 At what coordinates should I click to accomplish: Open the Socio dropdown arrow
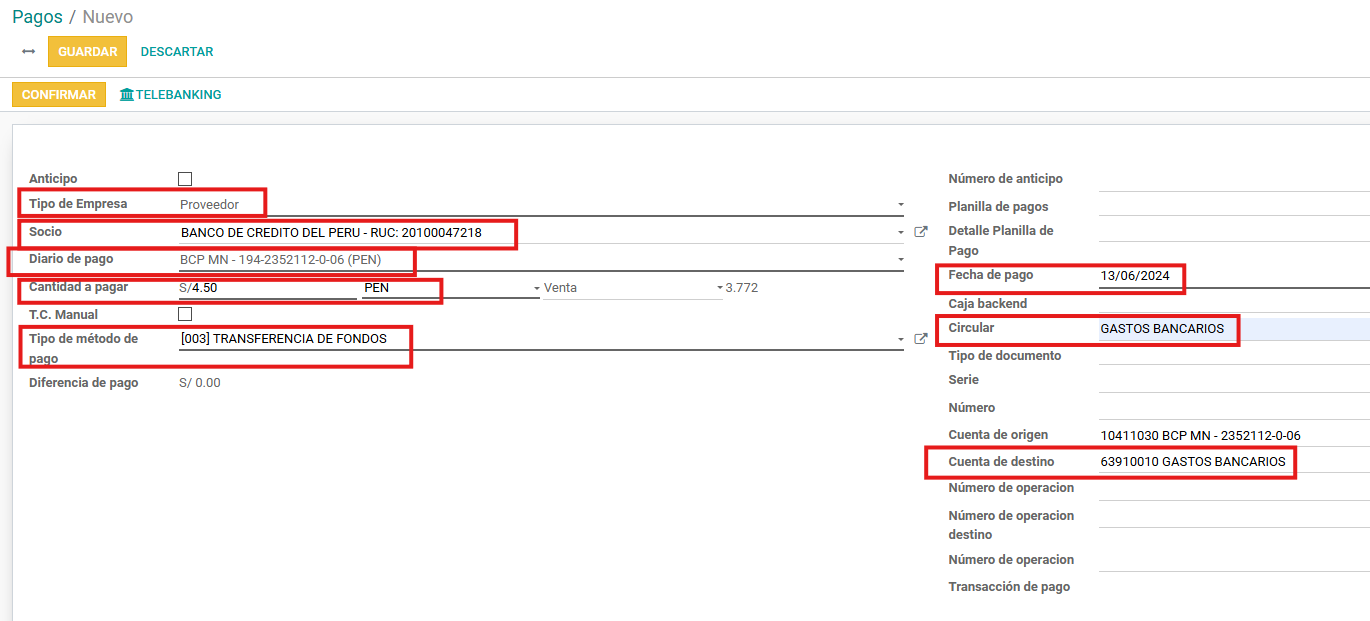[900, 233]
